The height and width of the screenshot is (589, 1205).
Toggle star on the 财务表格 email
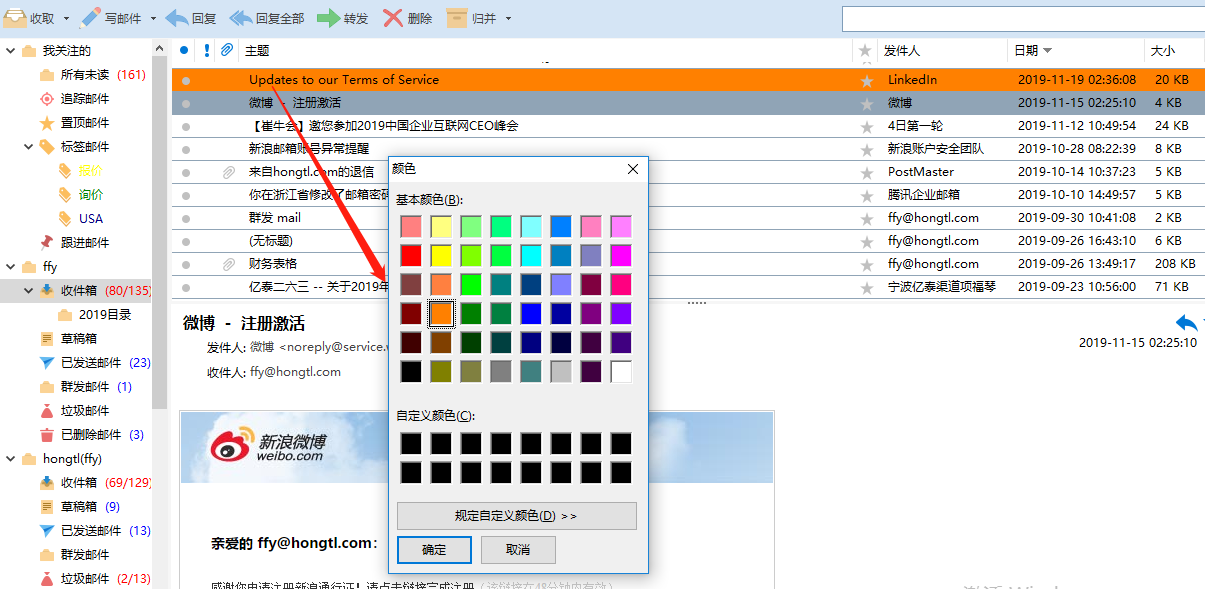pos(866,265)
